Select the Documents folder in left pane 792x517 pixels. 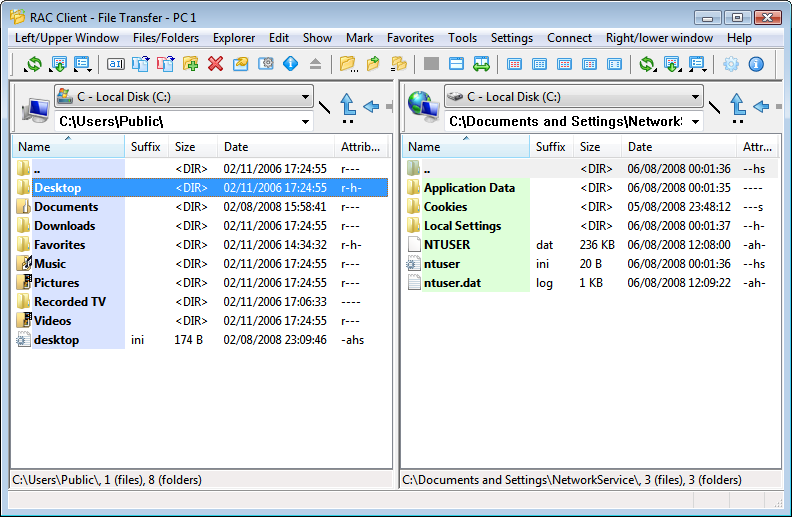(x=201, y=207)
